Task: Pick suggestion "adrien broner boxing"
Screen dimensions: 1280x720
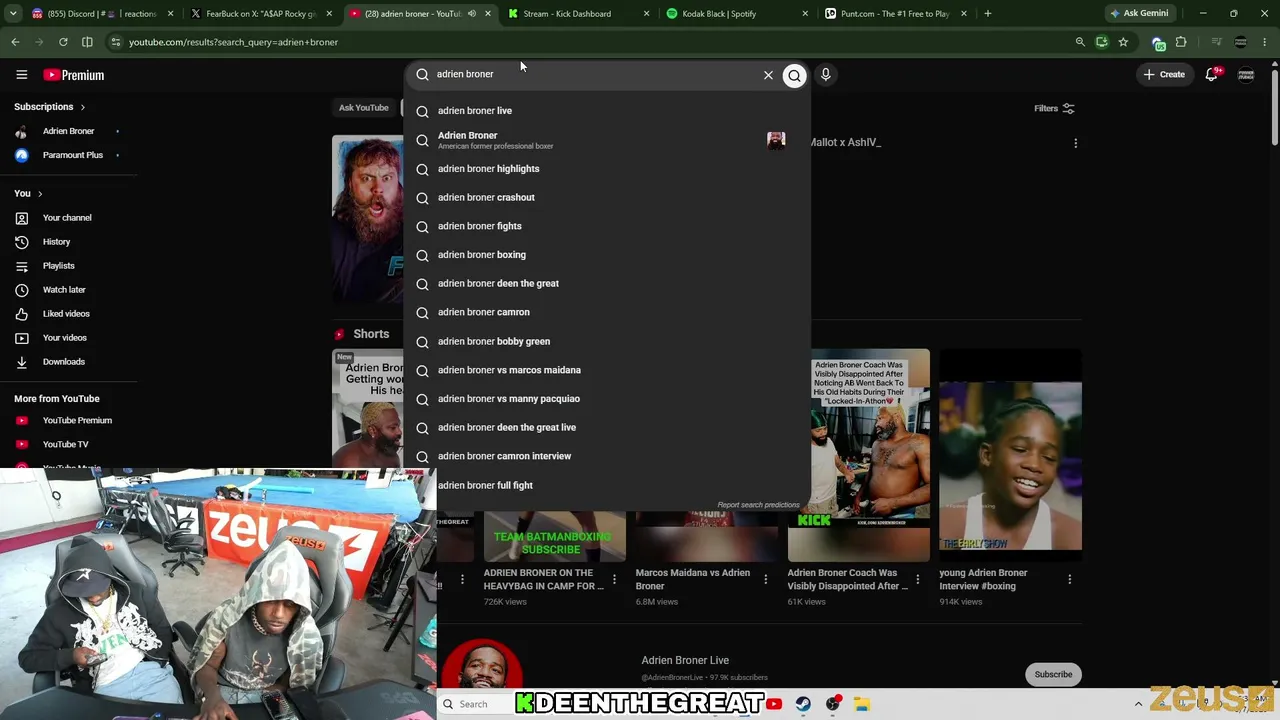Action: pos(607,255)
